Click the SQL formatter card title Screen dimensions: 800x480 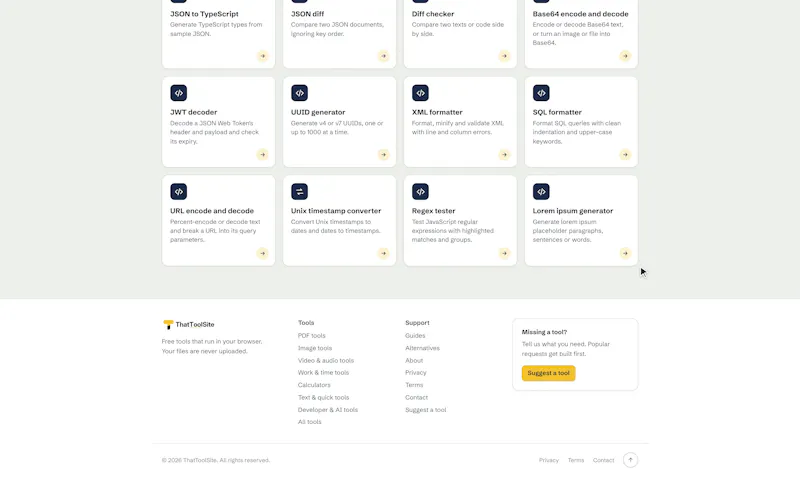pyautogui.click(x=557, y=112)
